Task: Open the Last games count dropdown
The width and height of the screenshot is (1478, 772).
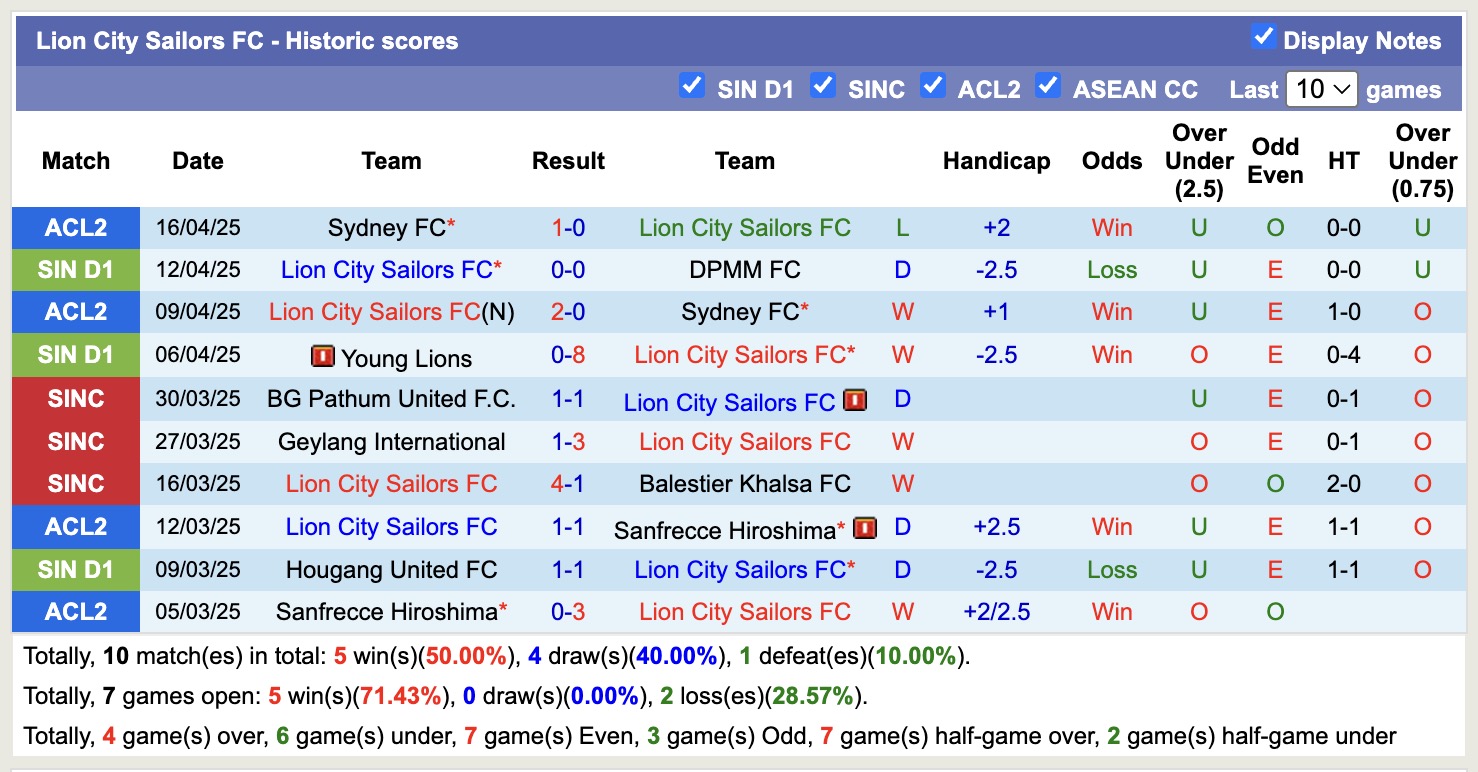Action: [x=1321, y=89]
